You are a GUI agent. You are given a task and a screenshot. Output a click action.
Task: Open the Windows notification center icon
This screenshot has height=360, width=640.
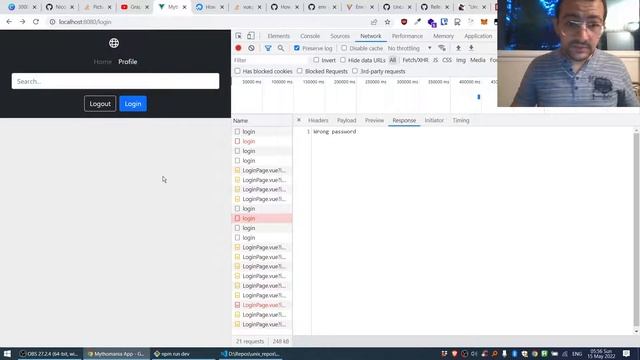coord(627,354)
